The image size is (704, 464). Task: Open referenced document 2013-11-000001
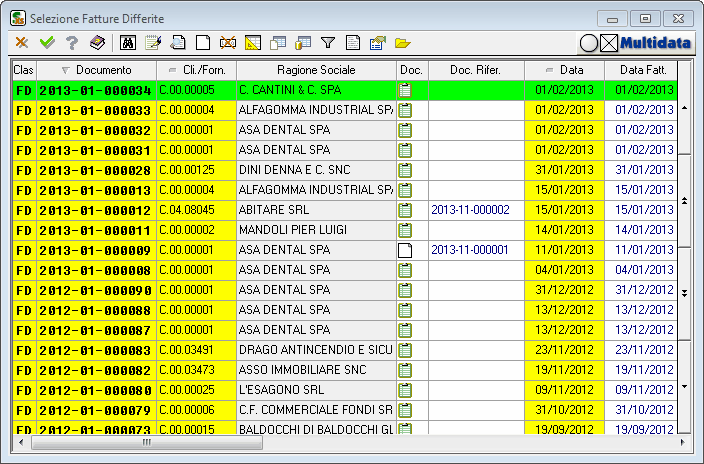pyautogui.click(x=470, y=250)
